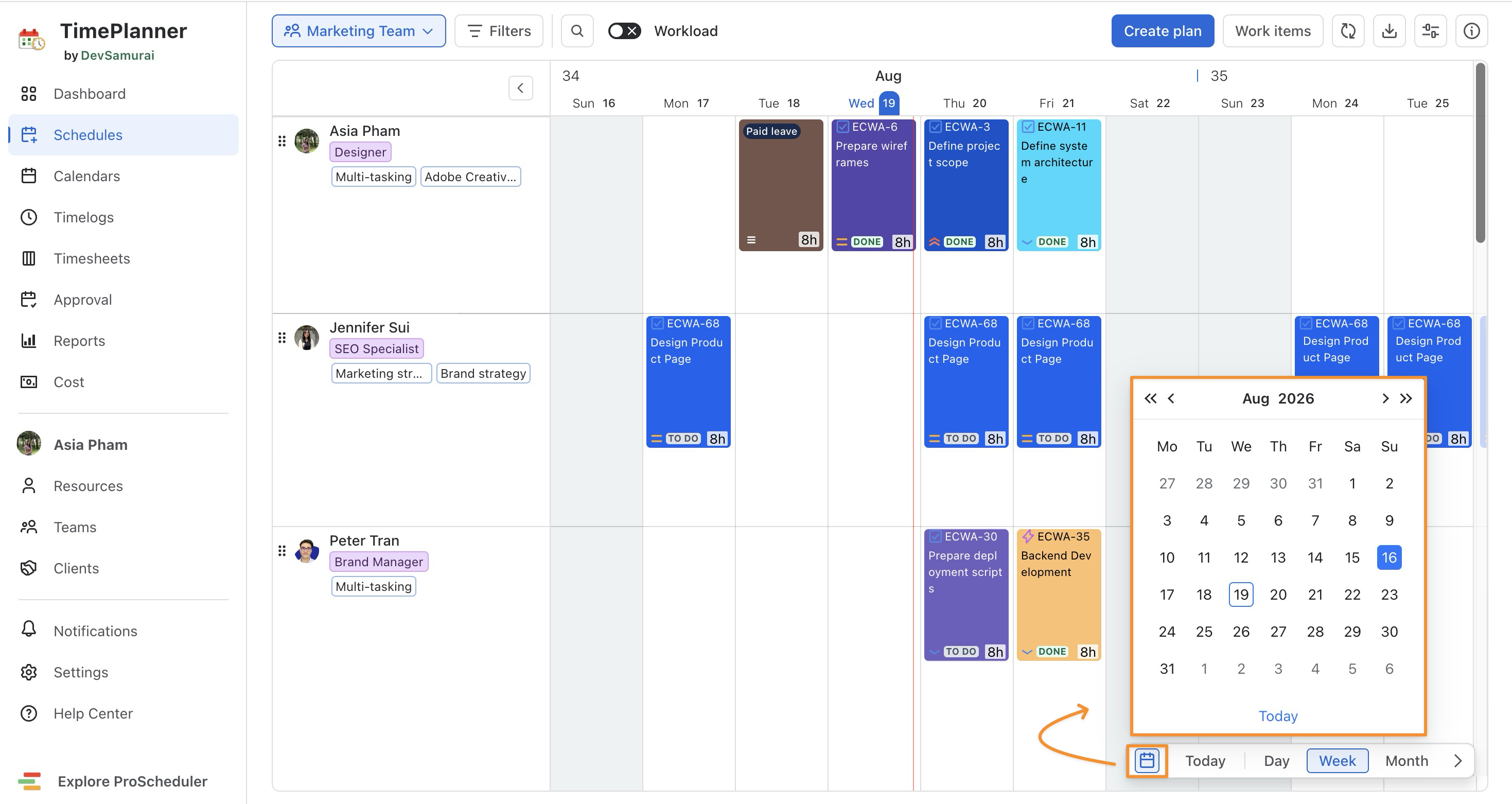Click the Dashboard grid icon
This screenshot has width=1512, height=804.
tap(29, 94)
